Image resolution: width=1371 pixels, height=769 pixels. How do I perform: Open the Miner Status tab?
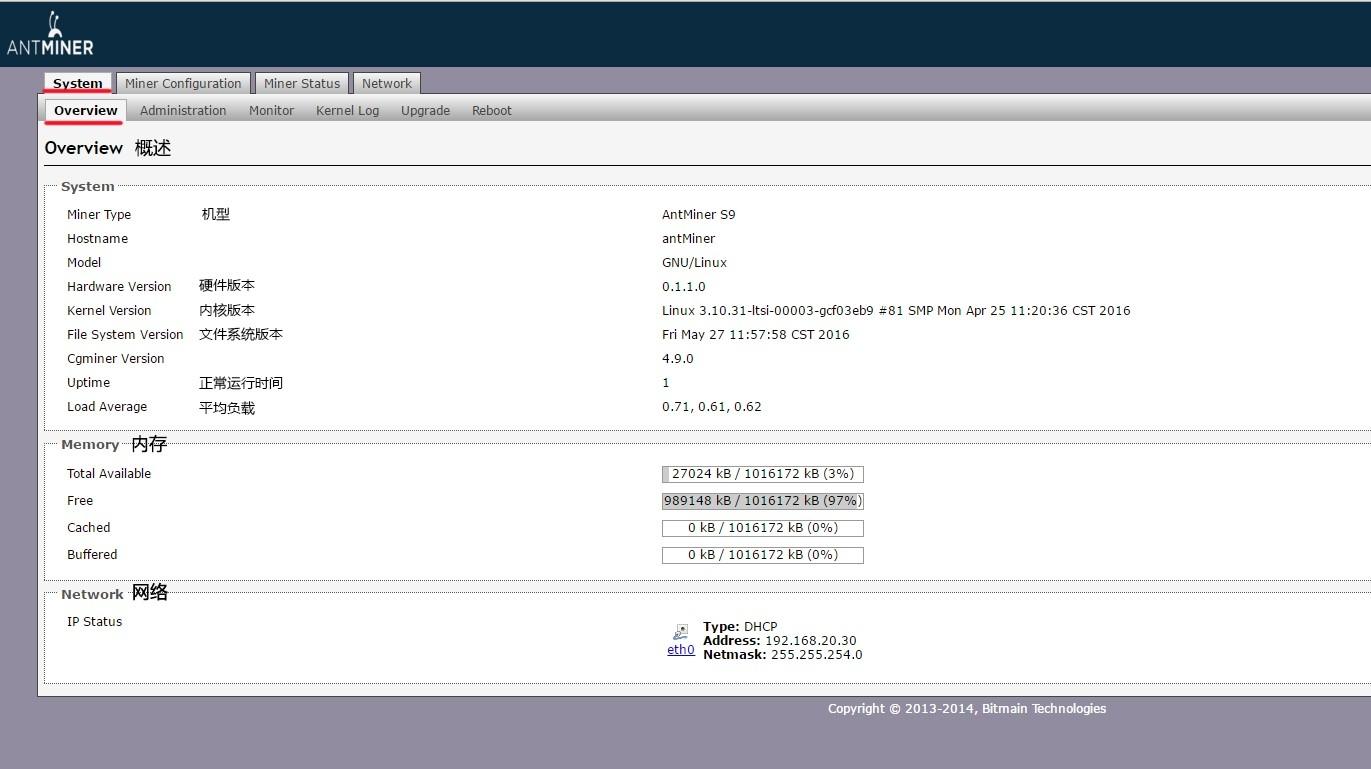(x=301, y=83)
